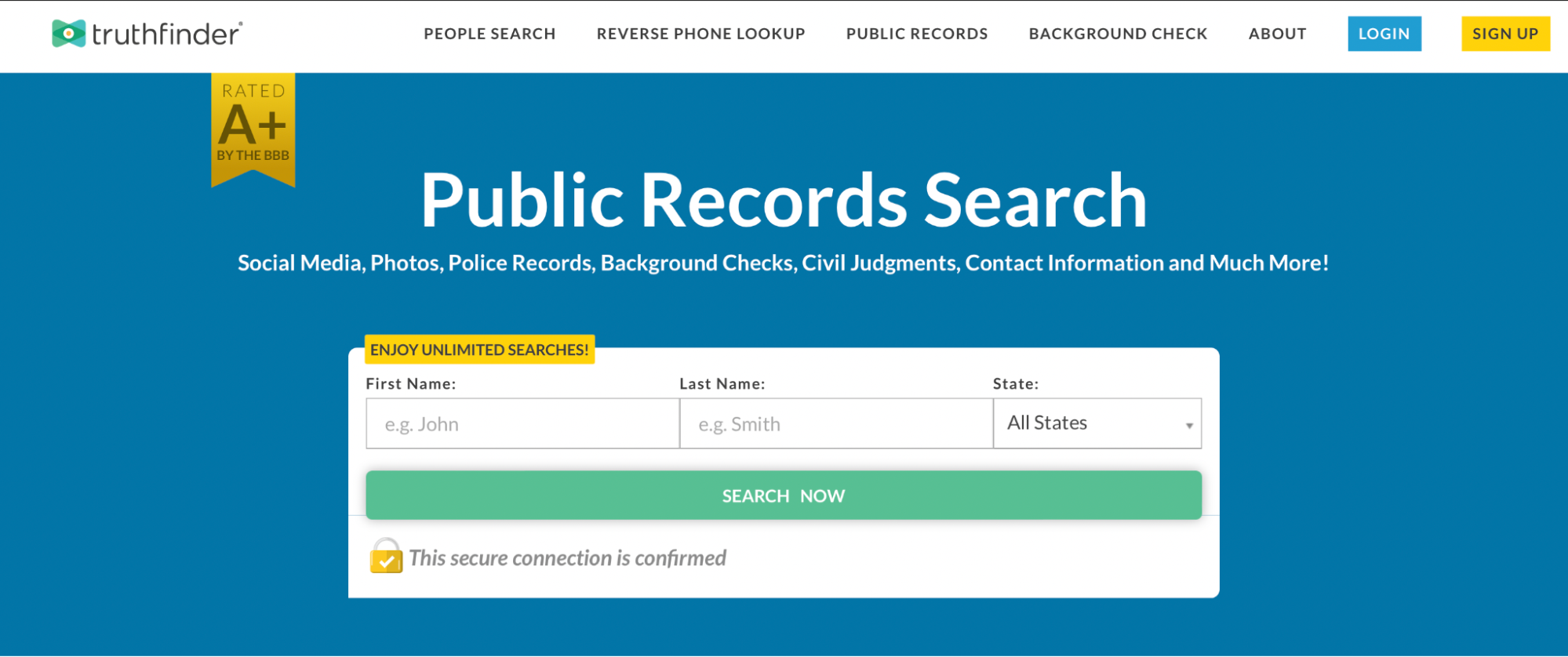The height and width of the screenshot is (657, 1568).
Task: Click the Public Records Search heading
Action: click(784, 201)
